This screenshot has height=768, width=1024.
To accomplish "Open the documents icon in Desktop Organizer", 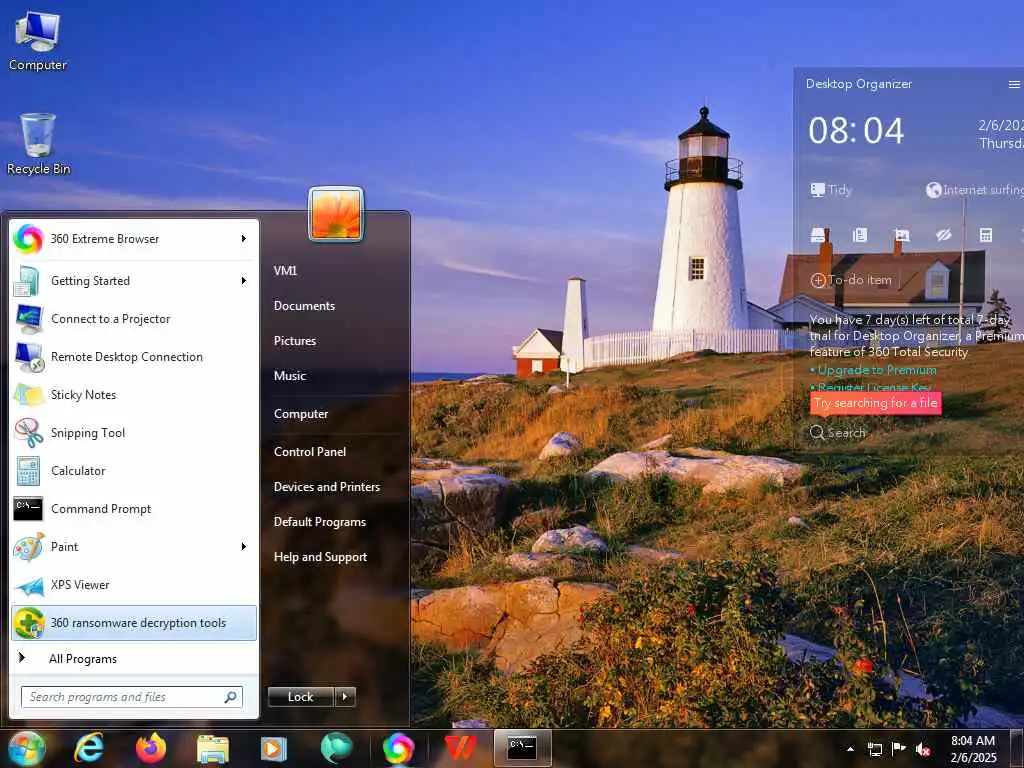I will [x=860, y=235].
